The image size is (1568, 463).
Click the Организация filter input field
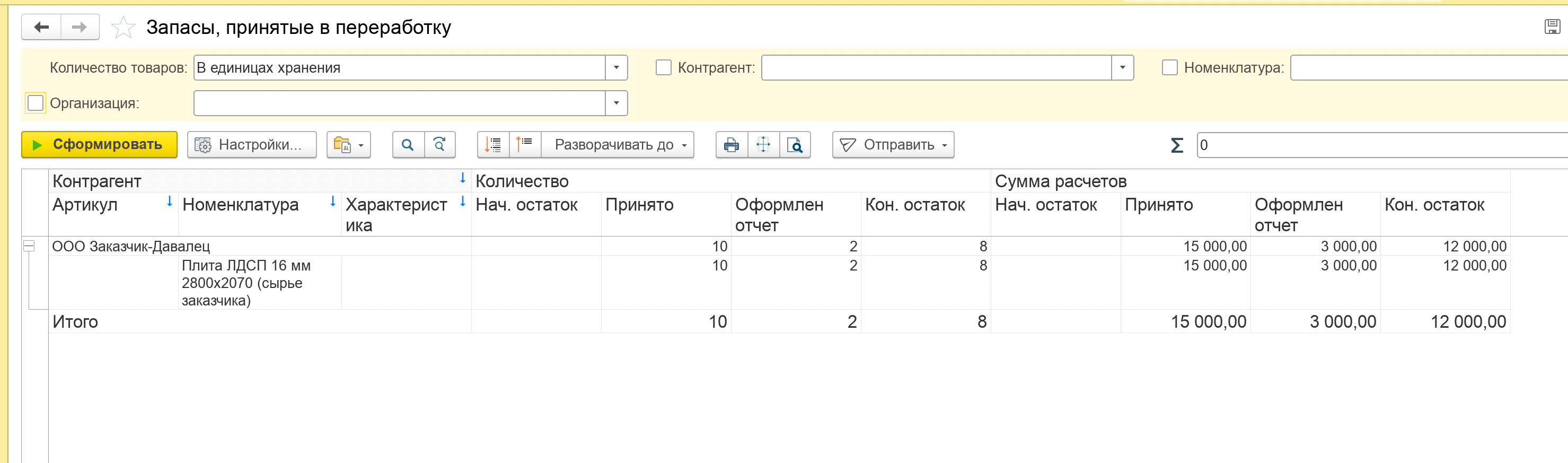pos(400,103)
